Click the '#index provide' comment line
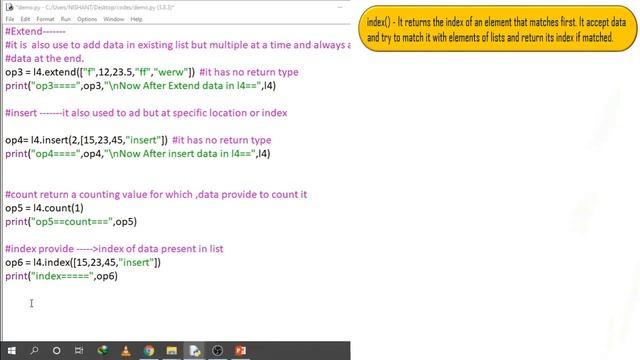The image size is (640, 360). coord(114,249)
